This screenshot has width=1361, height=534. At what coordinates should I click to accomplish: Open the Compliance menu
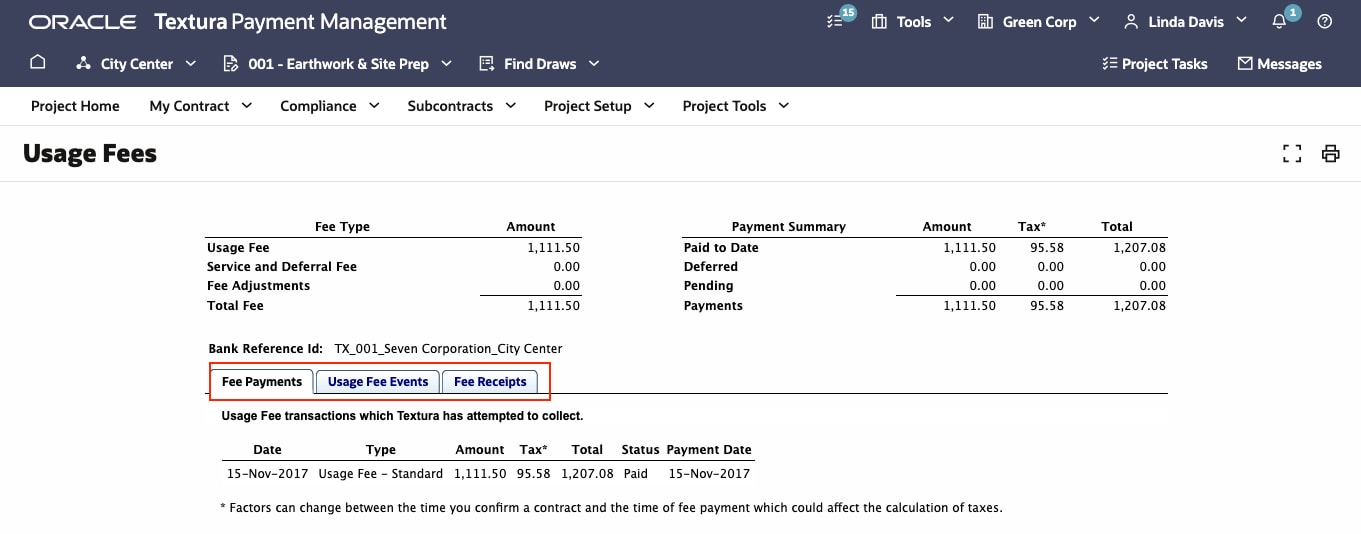[330, 106]
